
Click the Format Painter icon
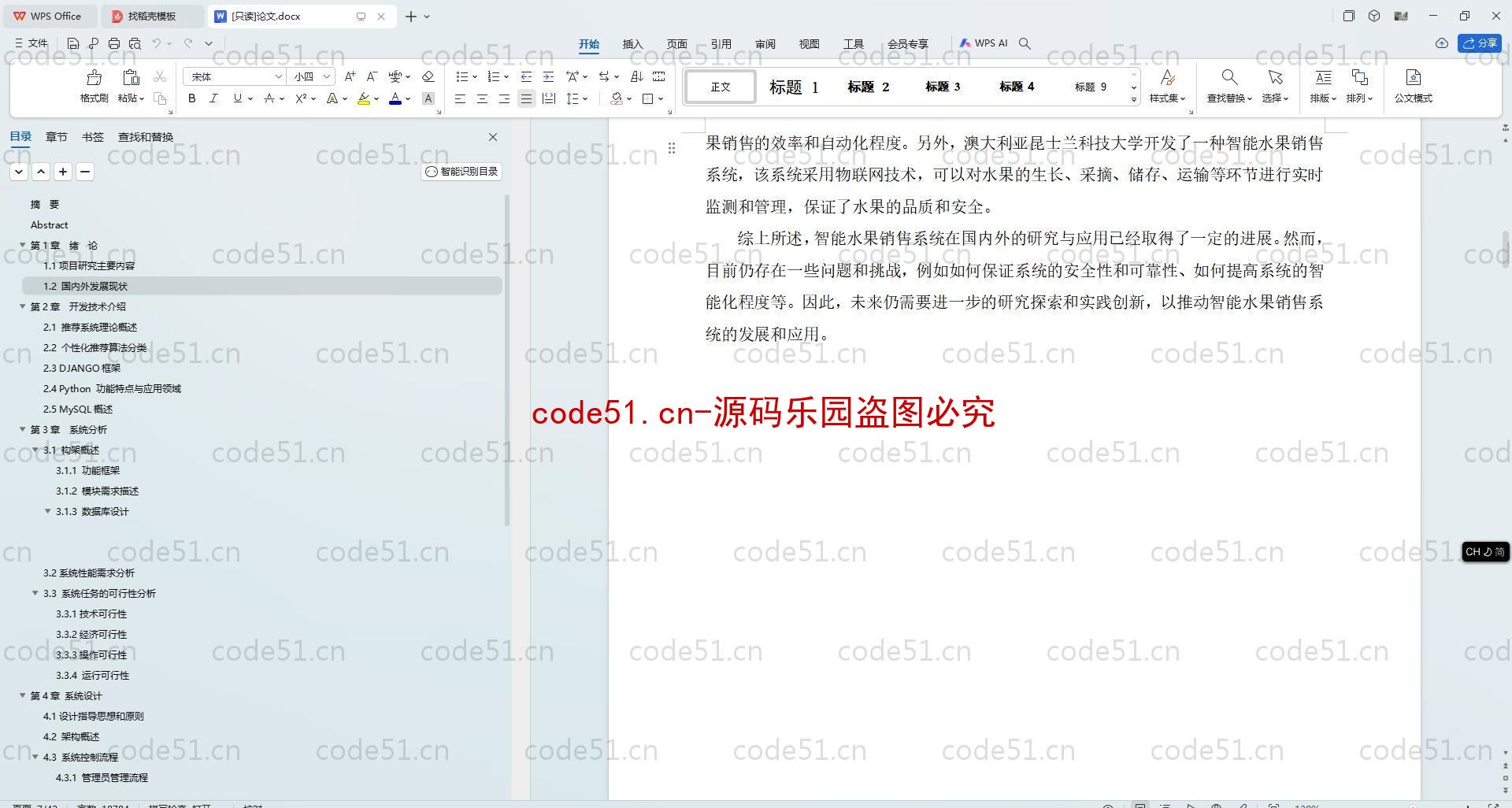pyautogui.click(x=94, y=77)
